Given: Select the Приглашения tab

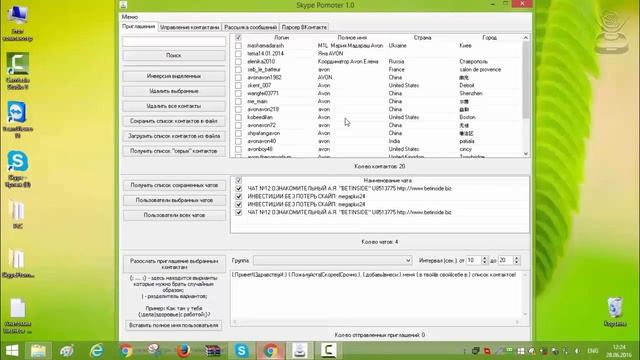Looking at the screenshot, I should [x=139, y=27].
